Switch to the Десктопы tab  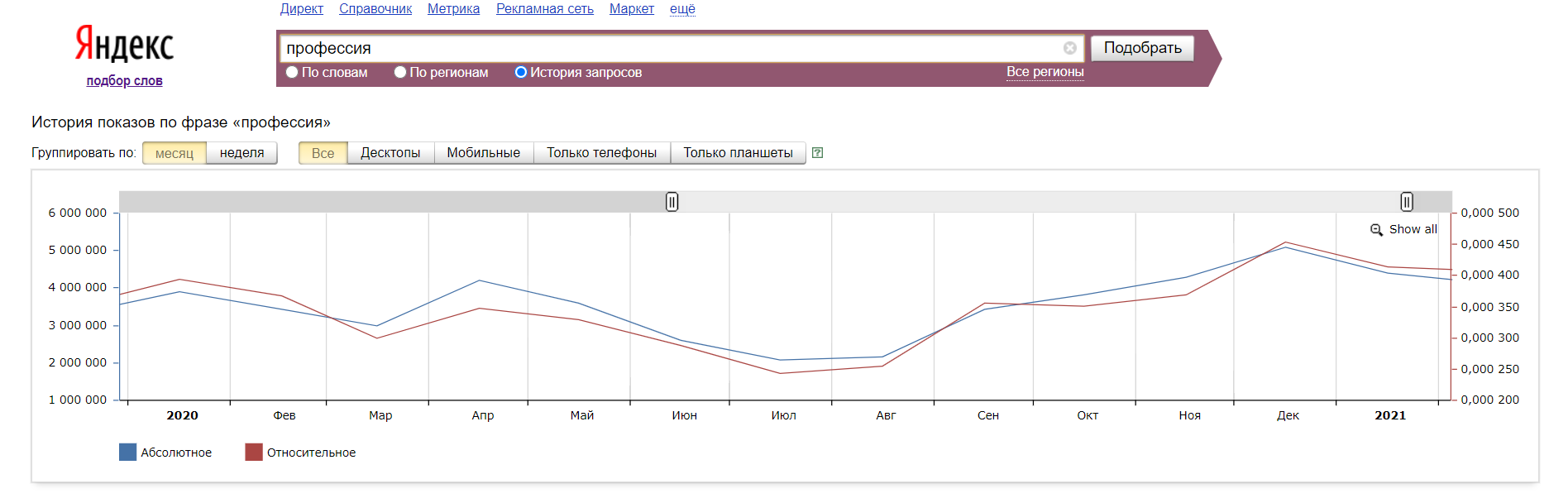click(x=390, y=153)
